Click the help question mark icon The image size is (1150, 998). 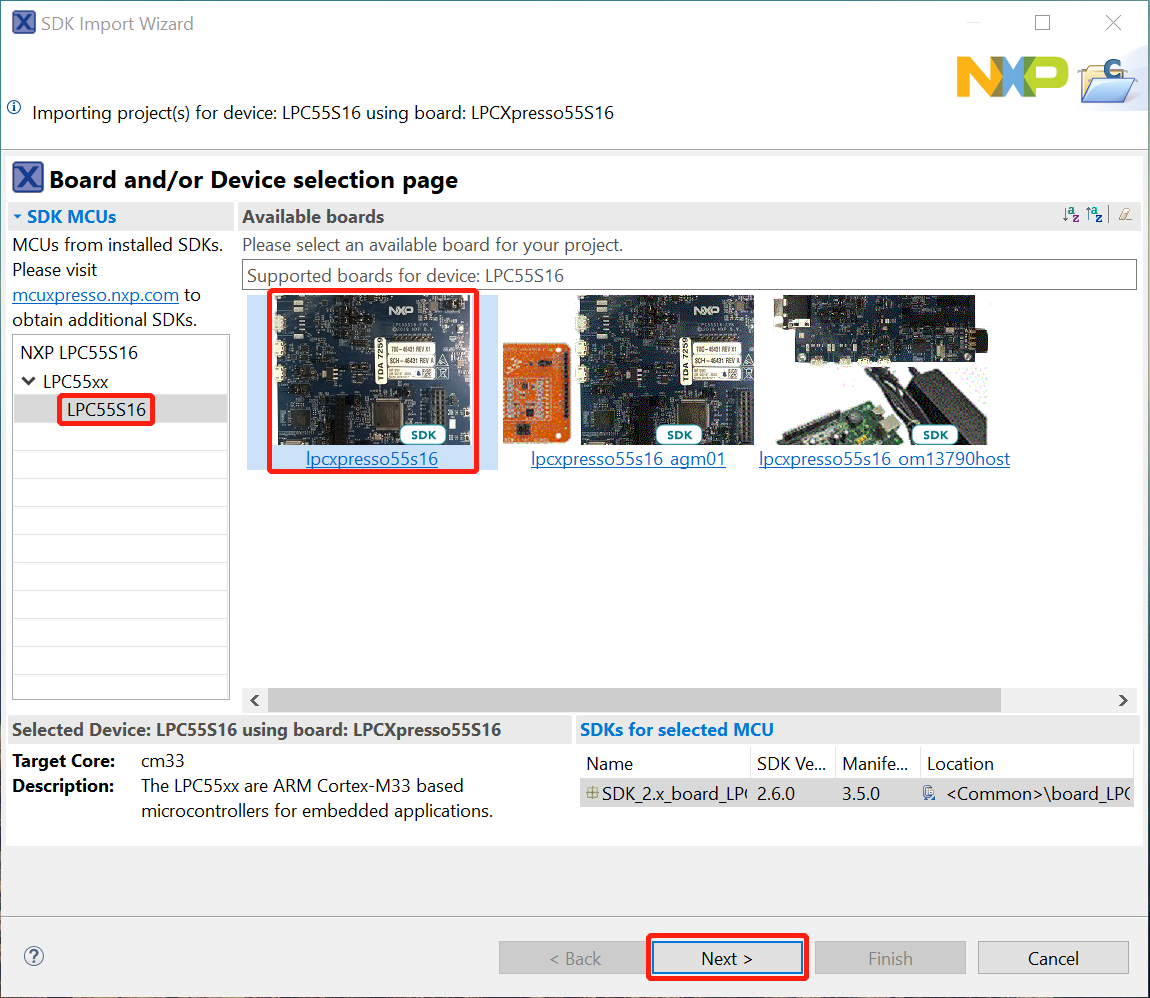pyautogui.click(x=34, y=956)
